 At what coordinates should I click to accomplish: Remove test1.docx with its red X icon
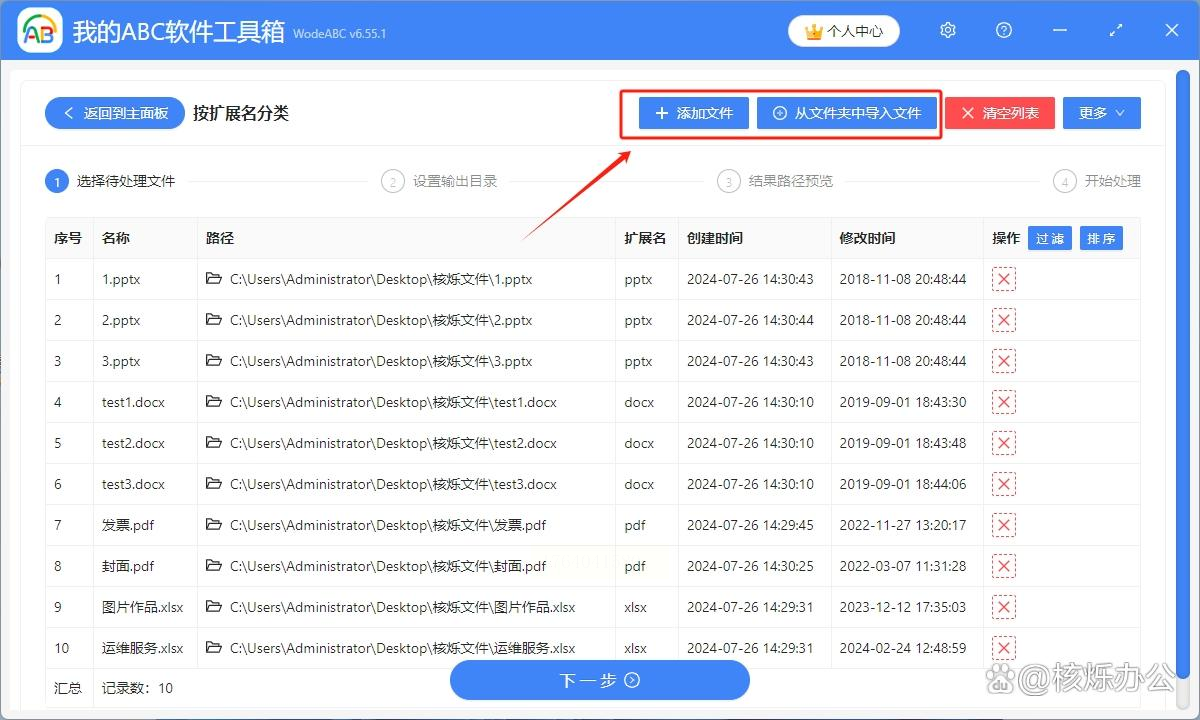pyautogui.click(x=1004, y=402)
